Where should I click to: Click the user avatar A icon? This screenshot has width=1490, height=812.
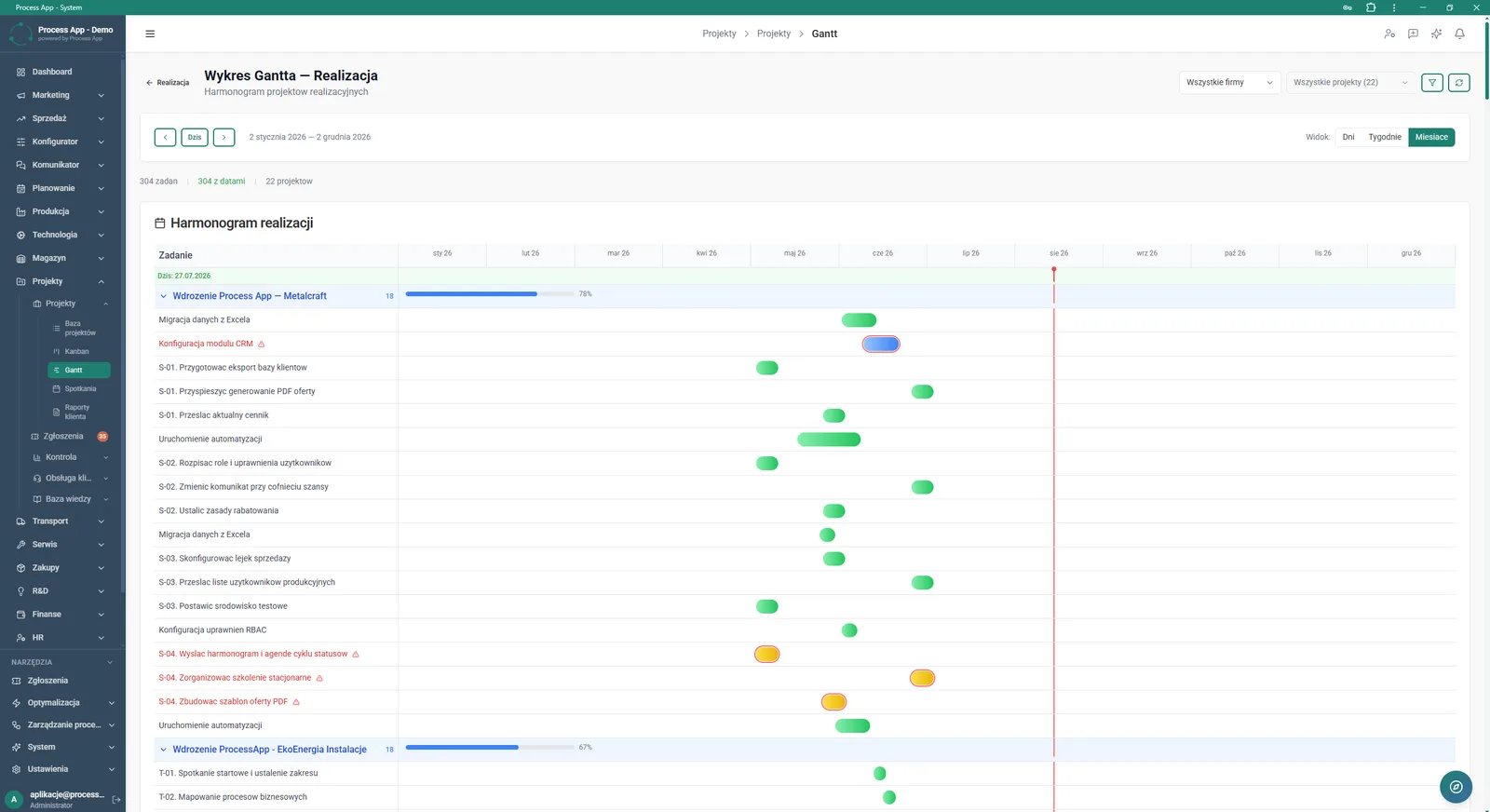(14, 799)
